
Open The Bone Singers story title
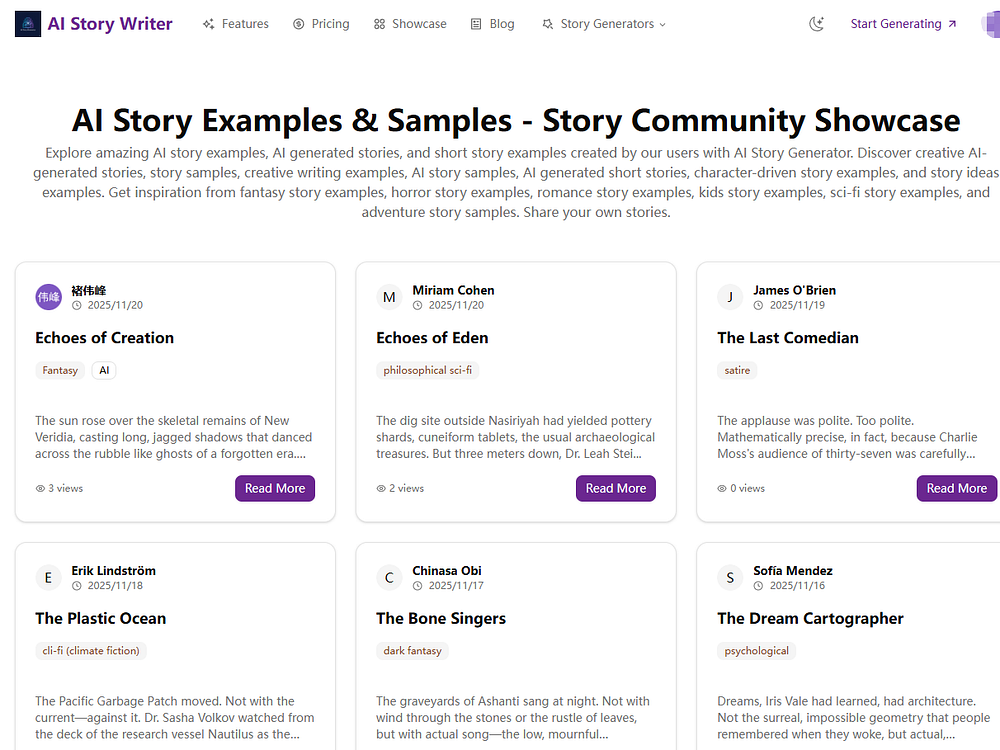point(441,618)
